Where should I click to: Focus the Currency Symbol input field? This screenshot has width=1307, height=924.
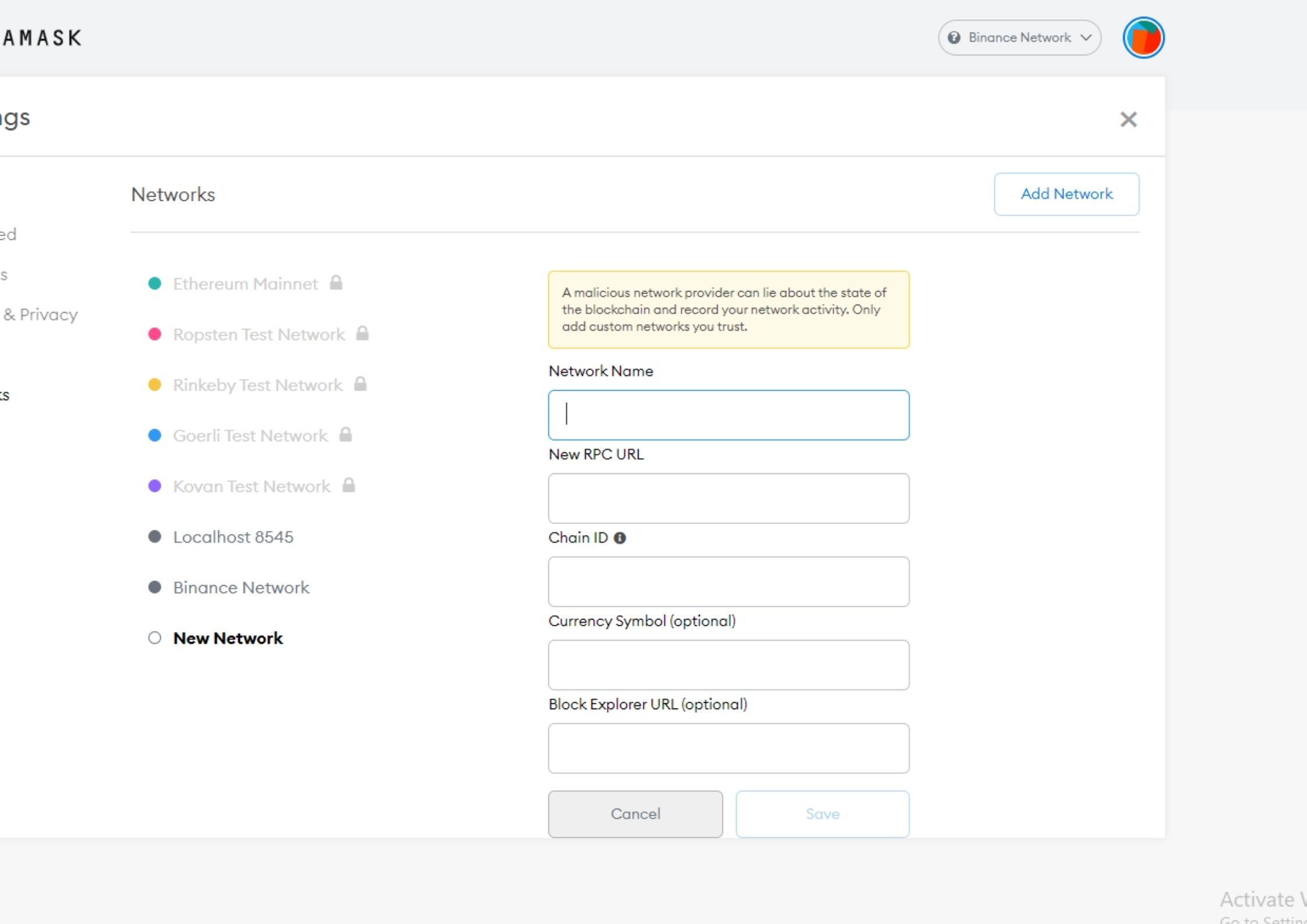coord(728,665)
